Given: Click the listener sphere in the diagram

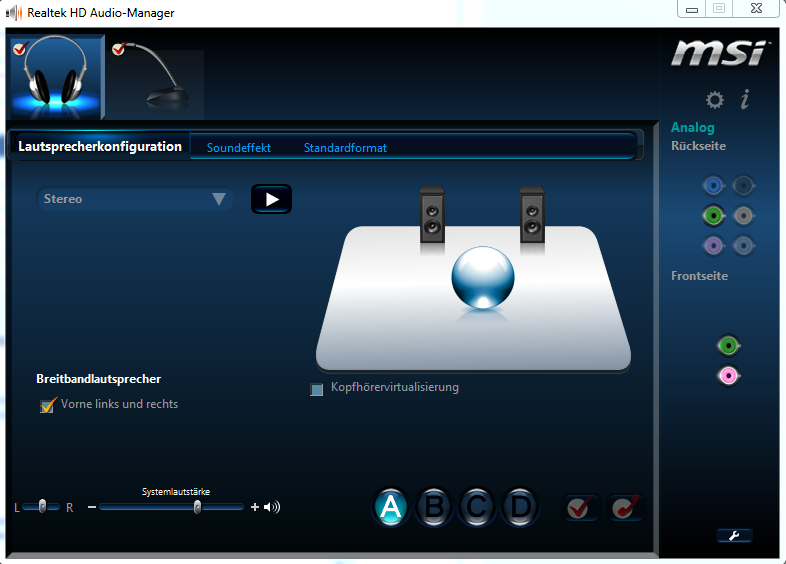Looking at the screenshot, I should click(x=483, y=277).
